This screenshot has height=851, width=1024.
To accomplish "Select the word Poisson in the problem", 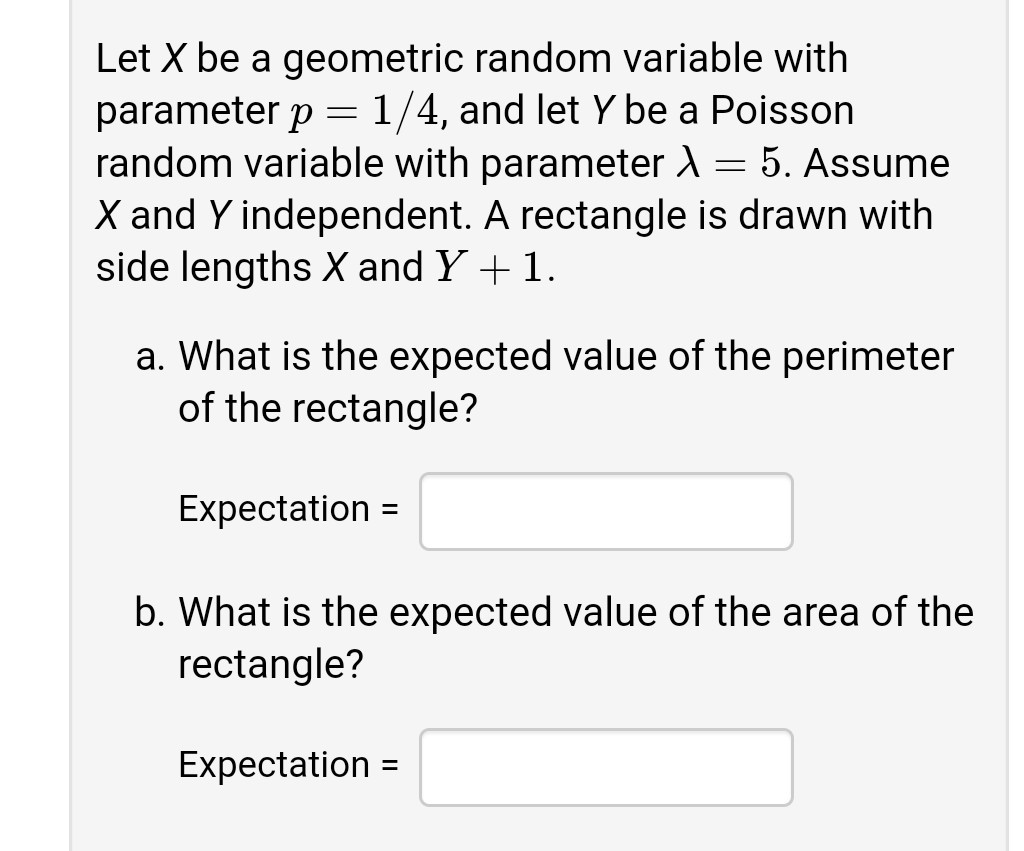I will pyautogui.click(x=780, y=110).
